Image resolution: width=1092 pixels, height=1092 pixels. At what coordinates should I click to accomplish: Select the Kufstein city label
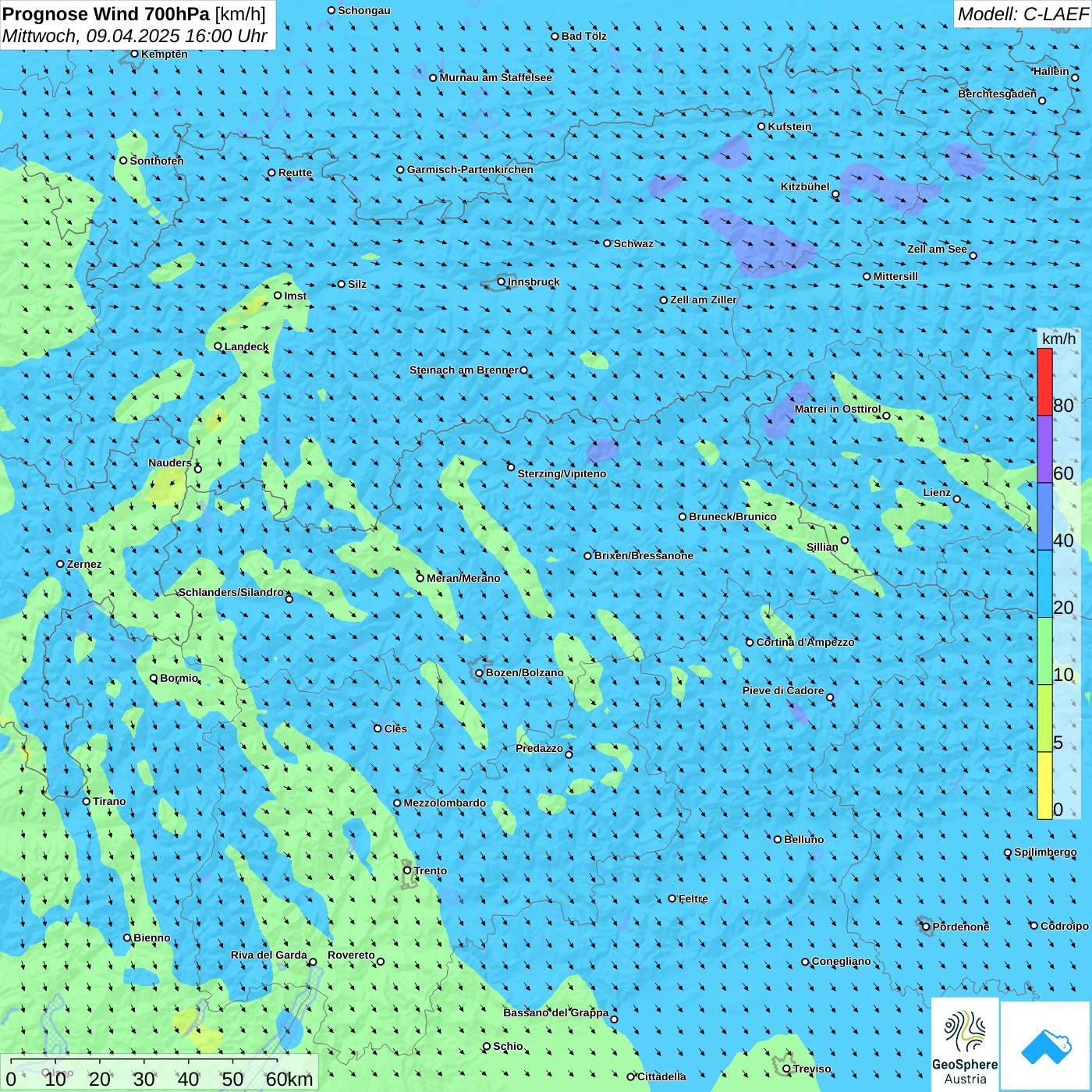pos(789,126)
